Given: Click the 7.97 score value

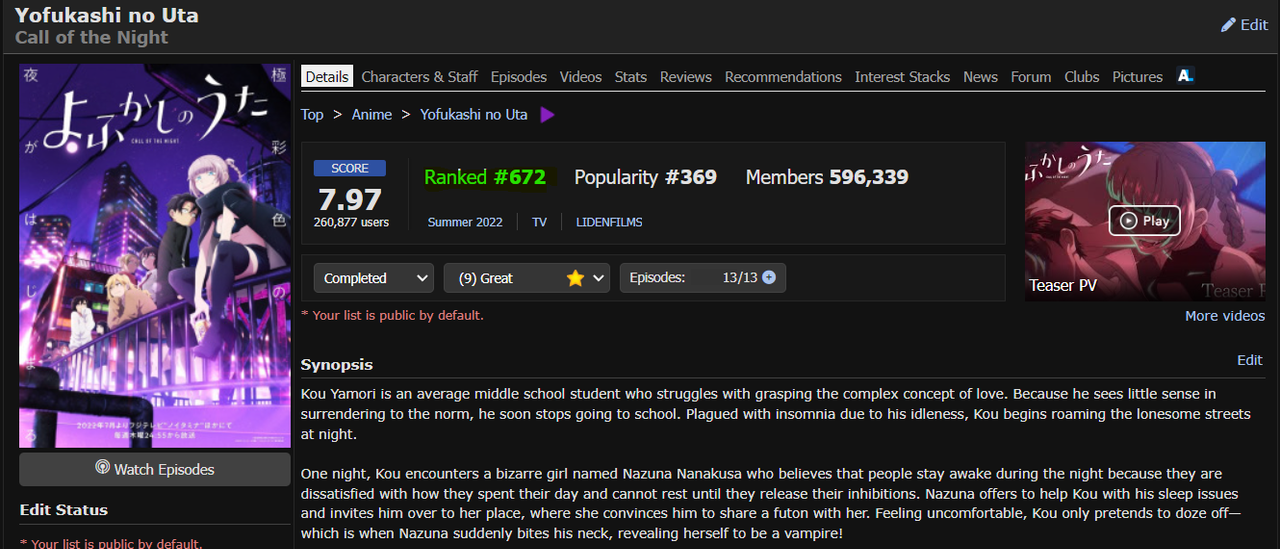Looking at the screenshot, I should pos(350,198).
